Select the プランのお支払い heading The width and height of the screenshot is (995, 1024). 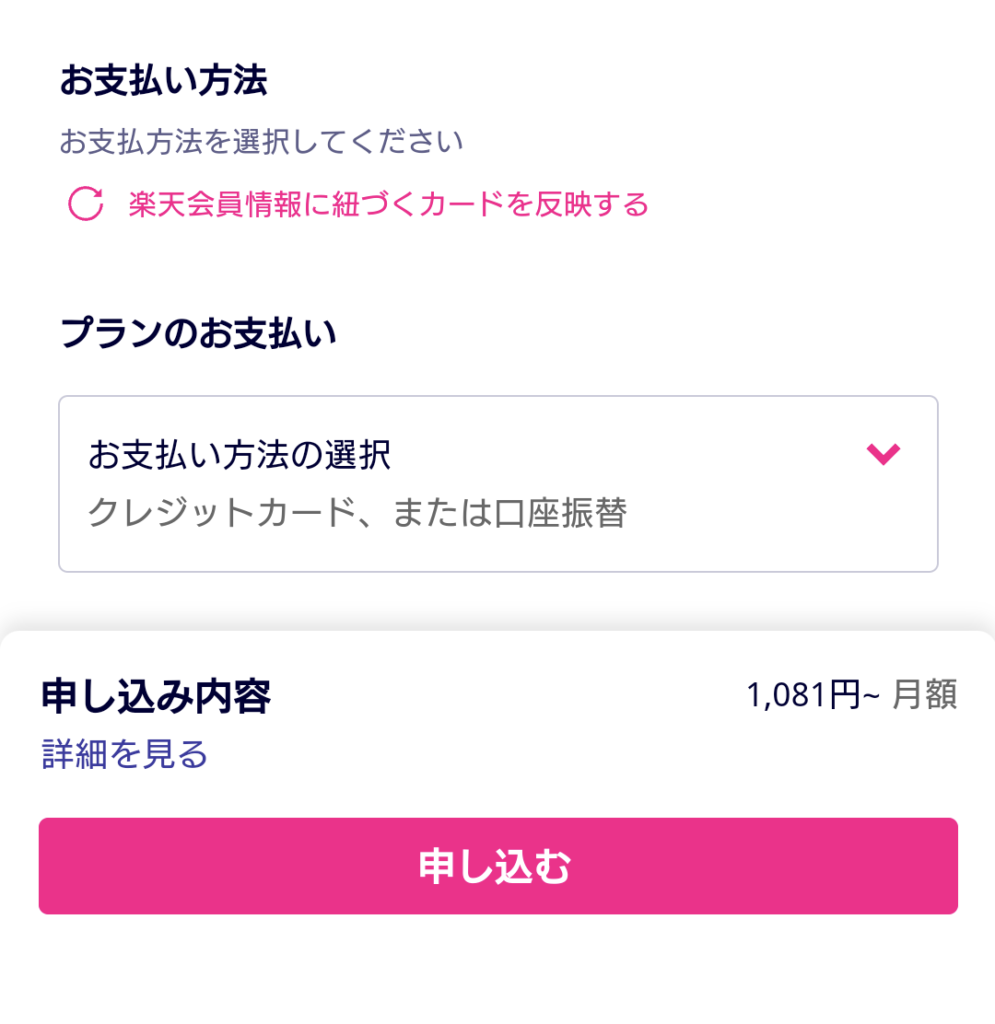[x=198, y=333]
